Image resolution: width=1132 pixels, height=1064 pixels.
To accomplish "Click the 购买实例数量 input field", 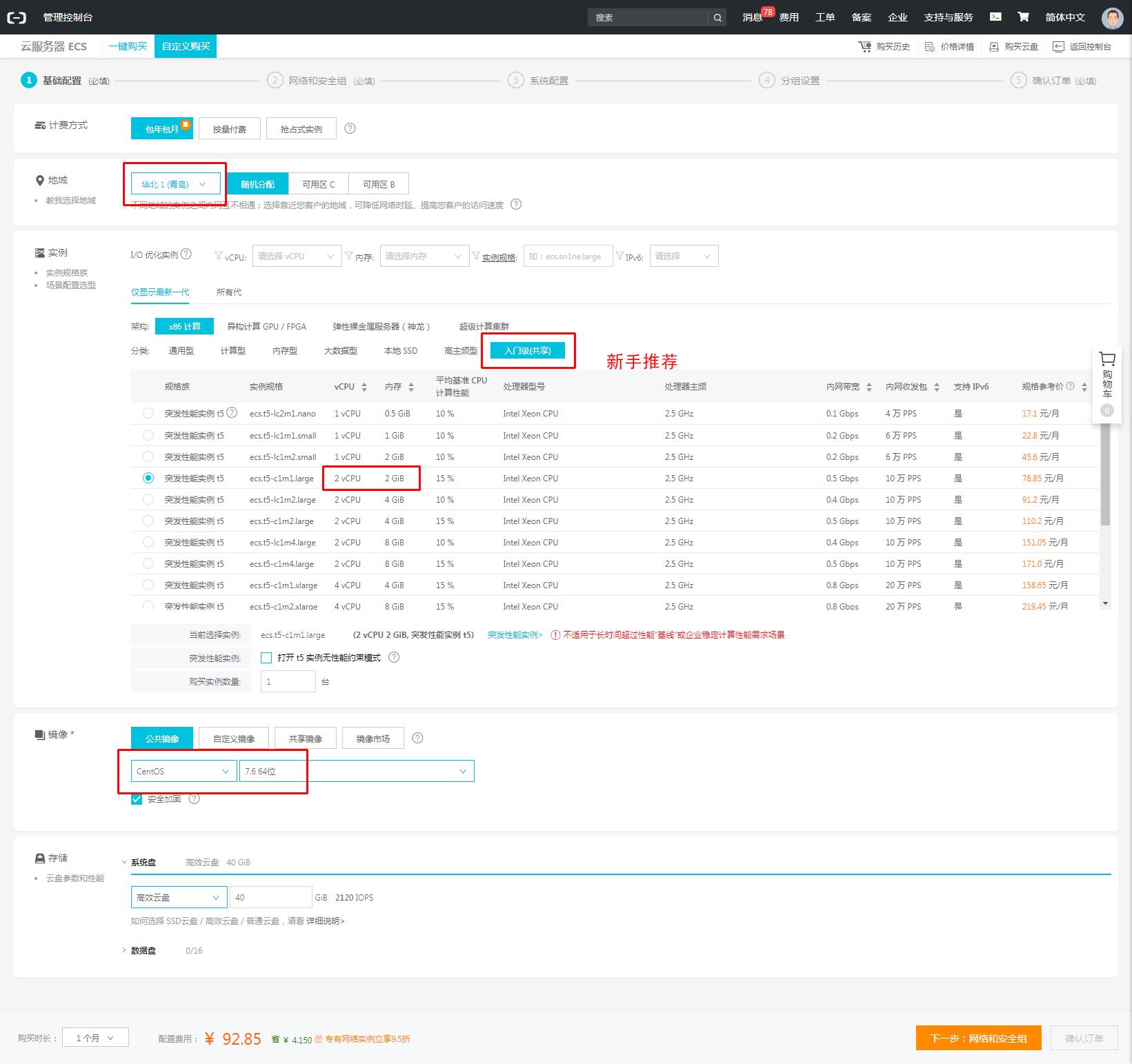I will click(287, 682).
